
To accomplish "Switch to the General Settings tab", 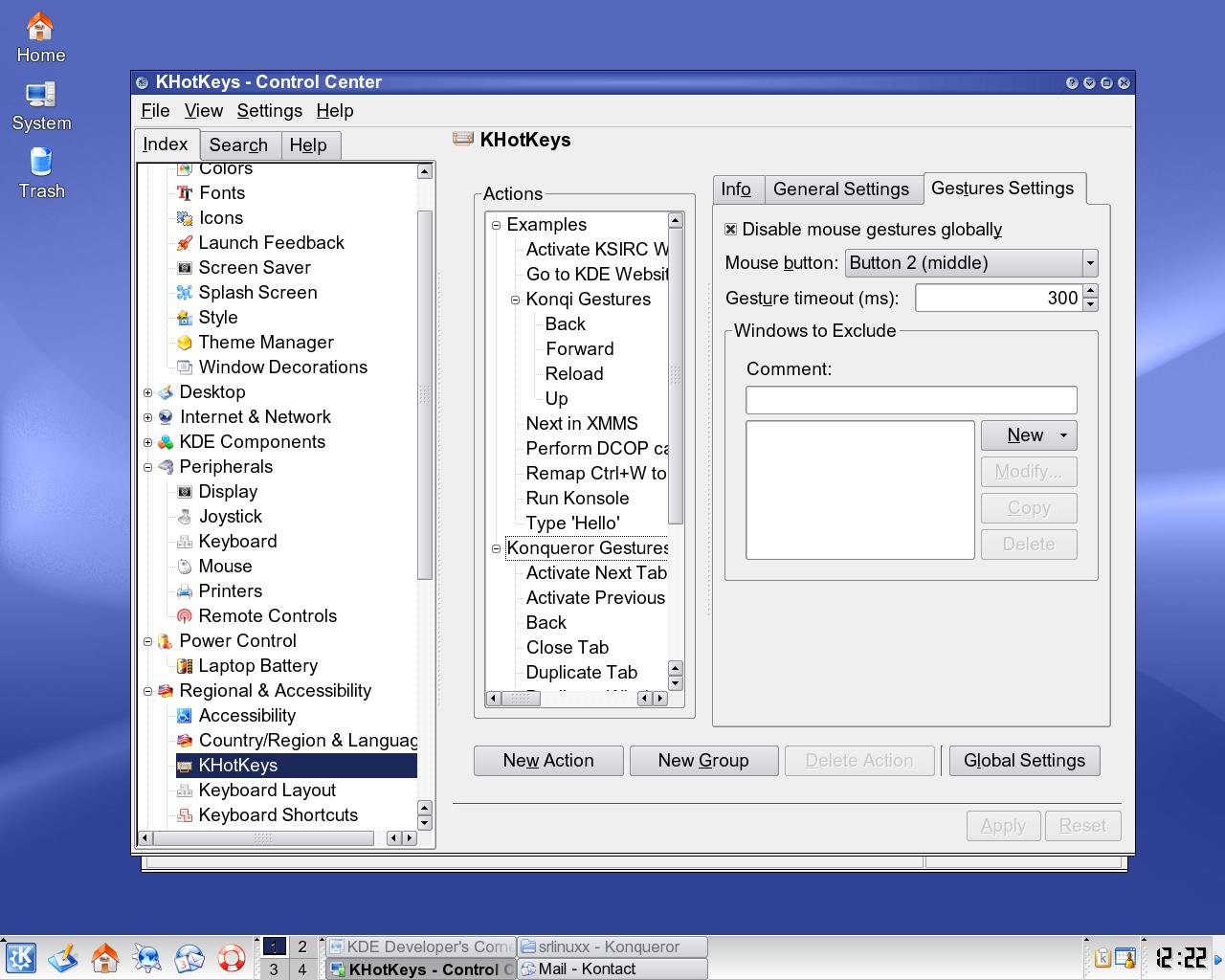I will [x=841, y=189].
